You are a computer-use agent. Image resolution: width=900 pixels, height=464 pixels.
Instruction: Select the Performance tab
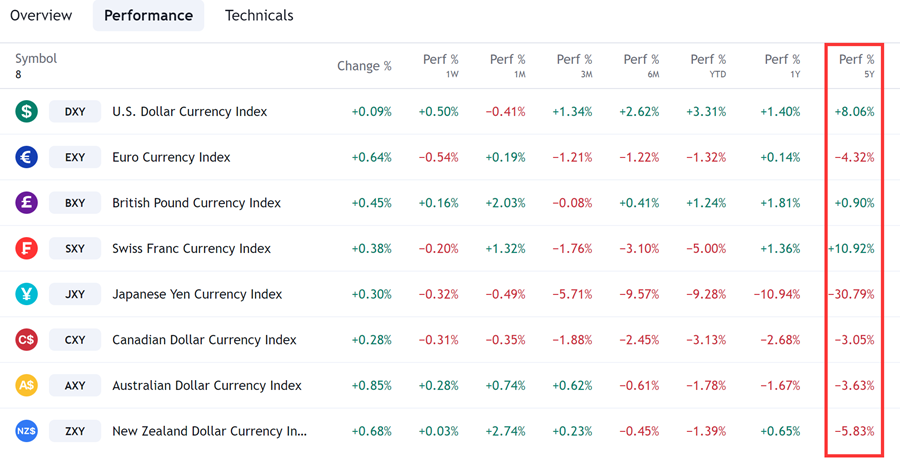tap(148, 16)
